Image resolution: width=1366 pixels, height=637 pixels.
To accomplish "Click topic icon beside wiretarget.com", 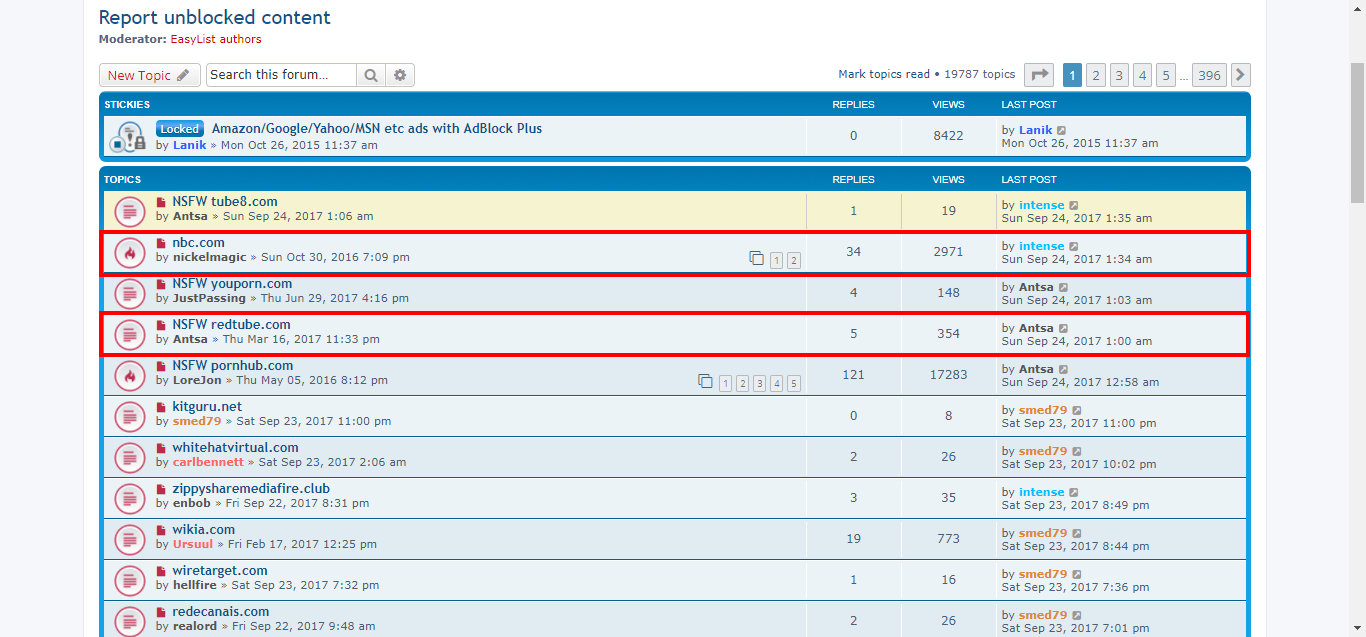I will point(129,580).
